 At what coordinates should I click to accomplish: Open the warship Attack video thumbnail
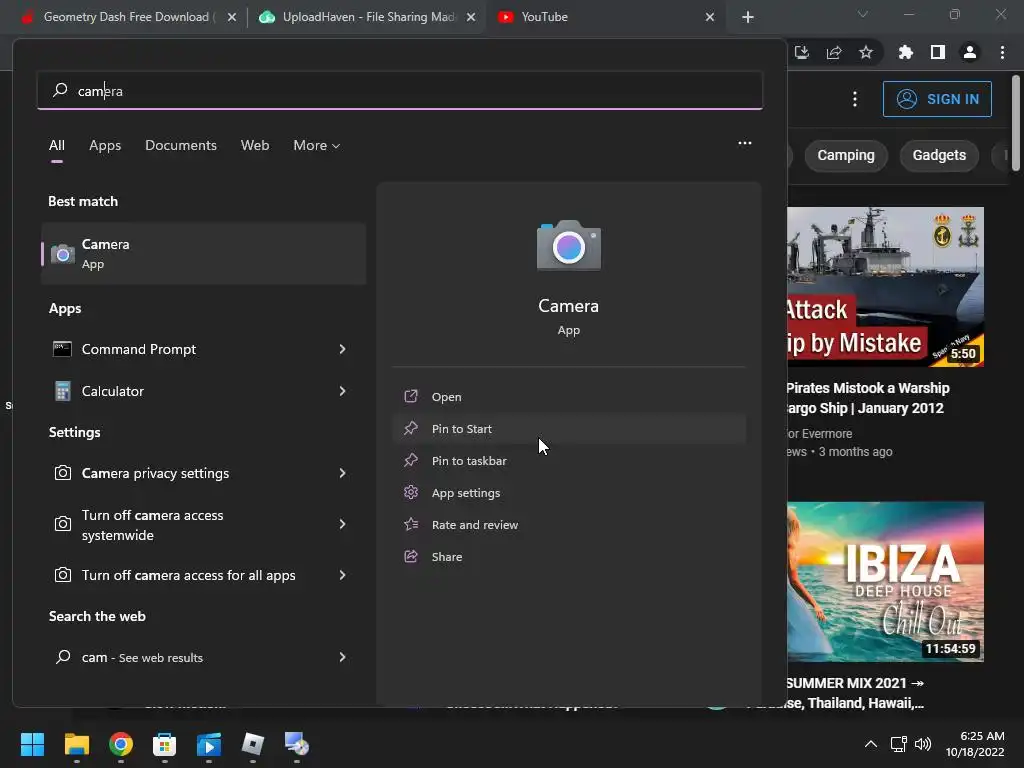[x=886, y=287]
